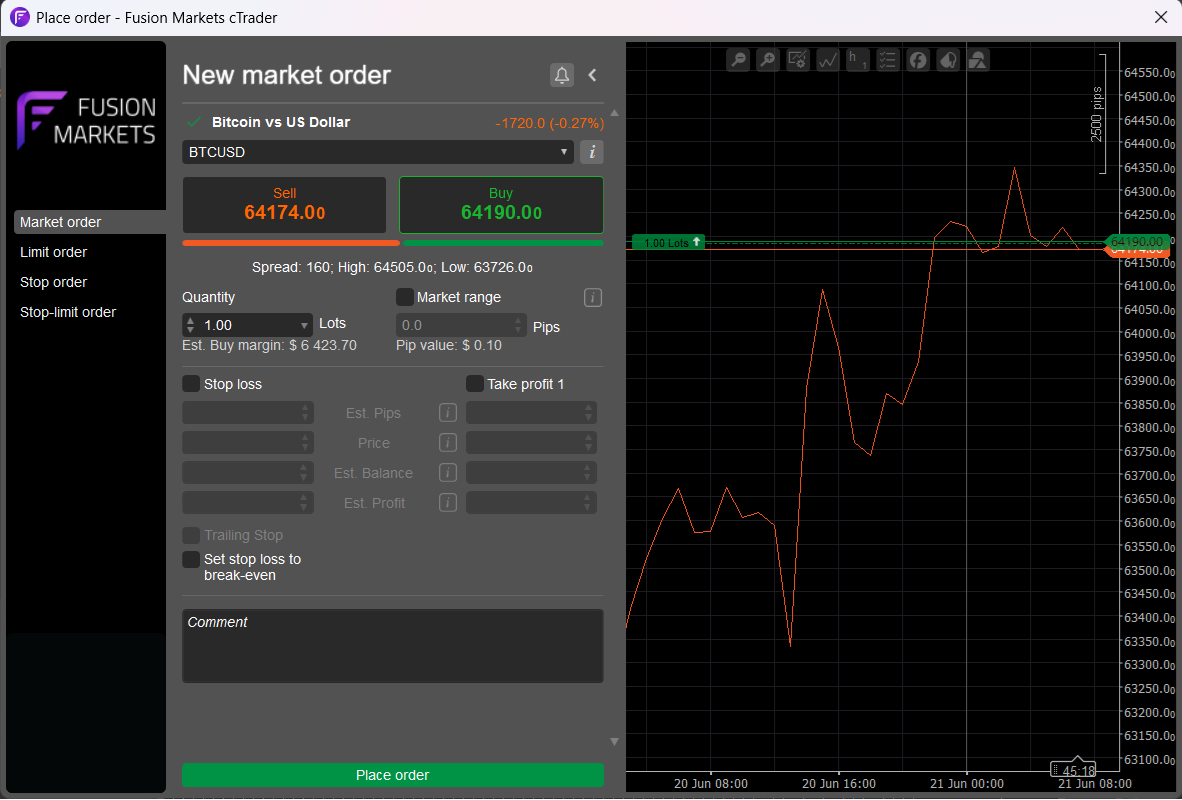Click the -1720.0 (-0.27%) change value
The width and height of the screenshot is (1182, 800).
point(550,123)
